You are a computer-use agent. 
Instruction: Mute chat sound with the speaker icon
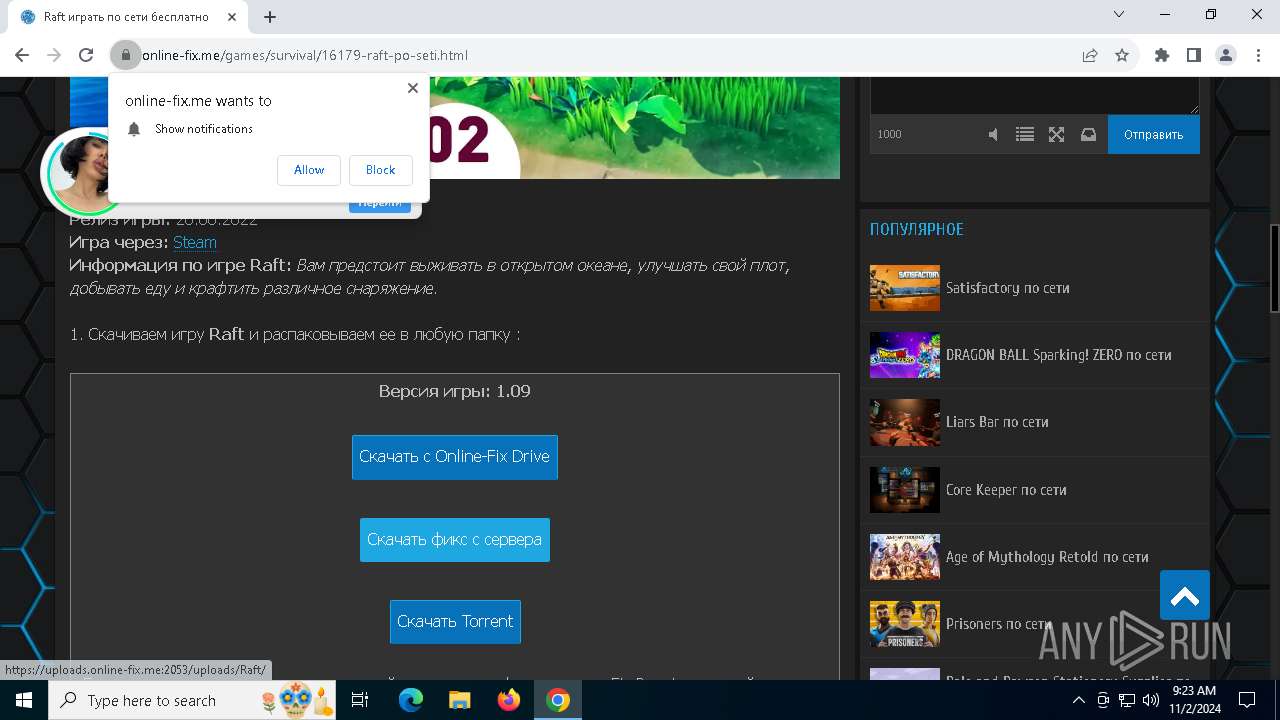[993, 134]
